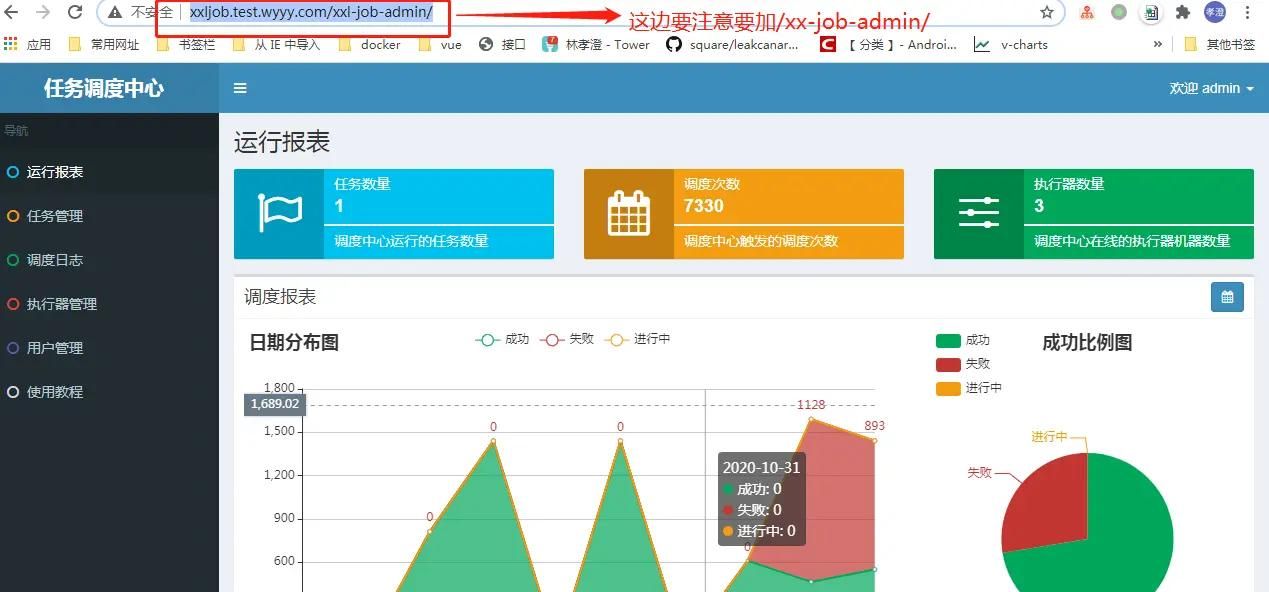
Task: Click the sliders icon on 执行器数量 card
Action: [977, 212]
